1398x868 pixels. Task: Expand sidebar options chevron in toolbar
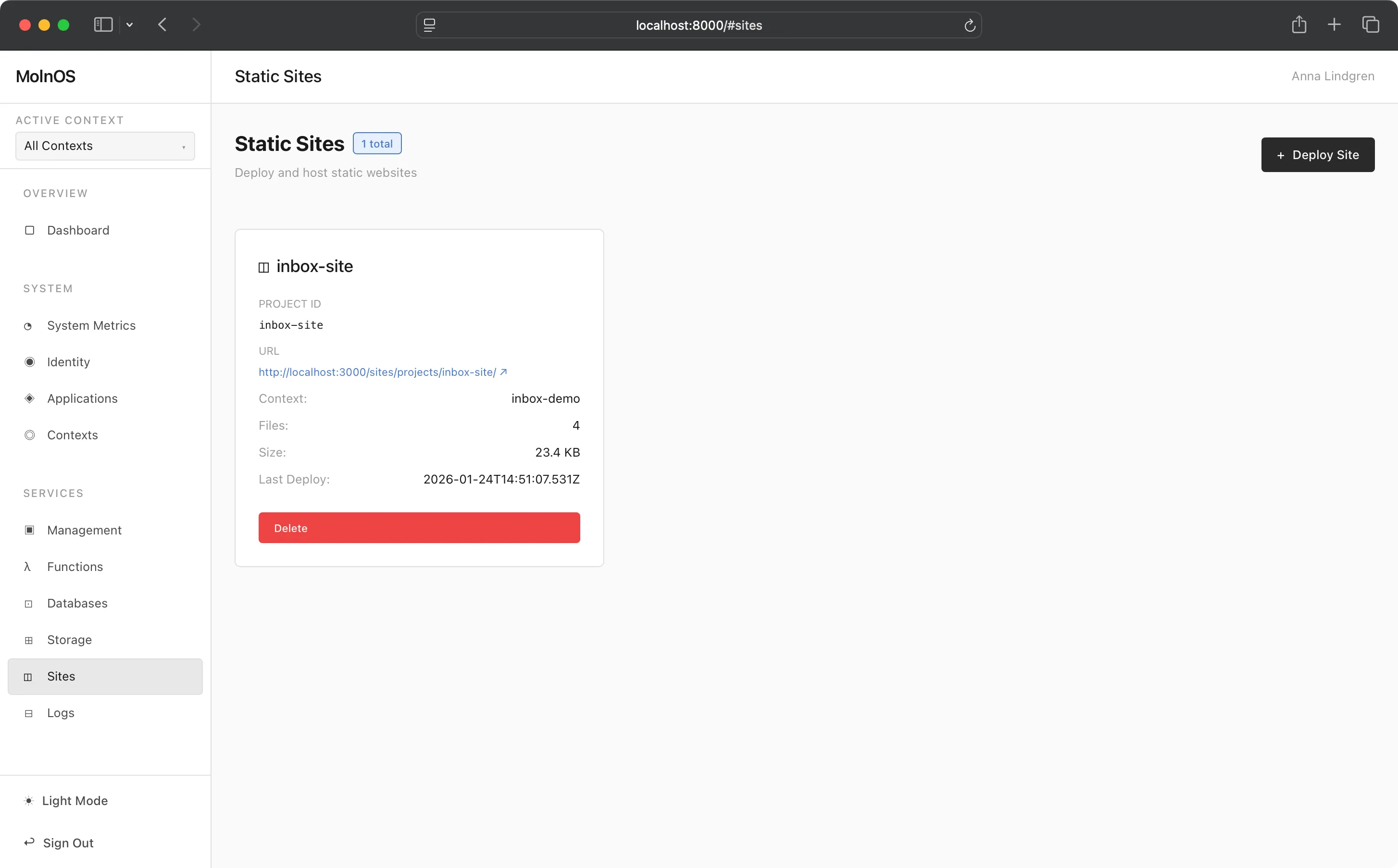(130, 25)
